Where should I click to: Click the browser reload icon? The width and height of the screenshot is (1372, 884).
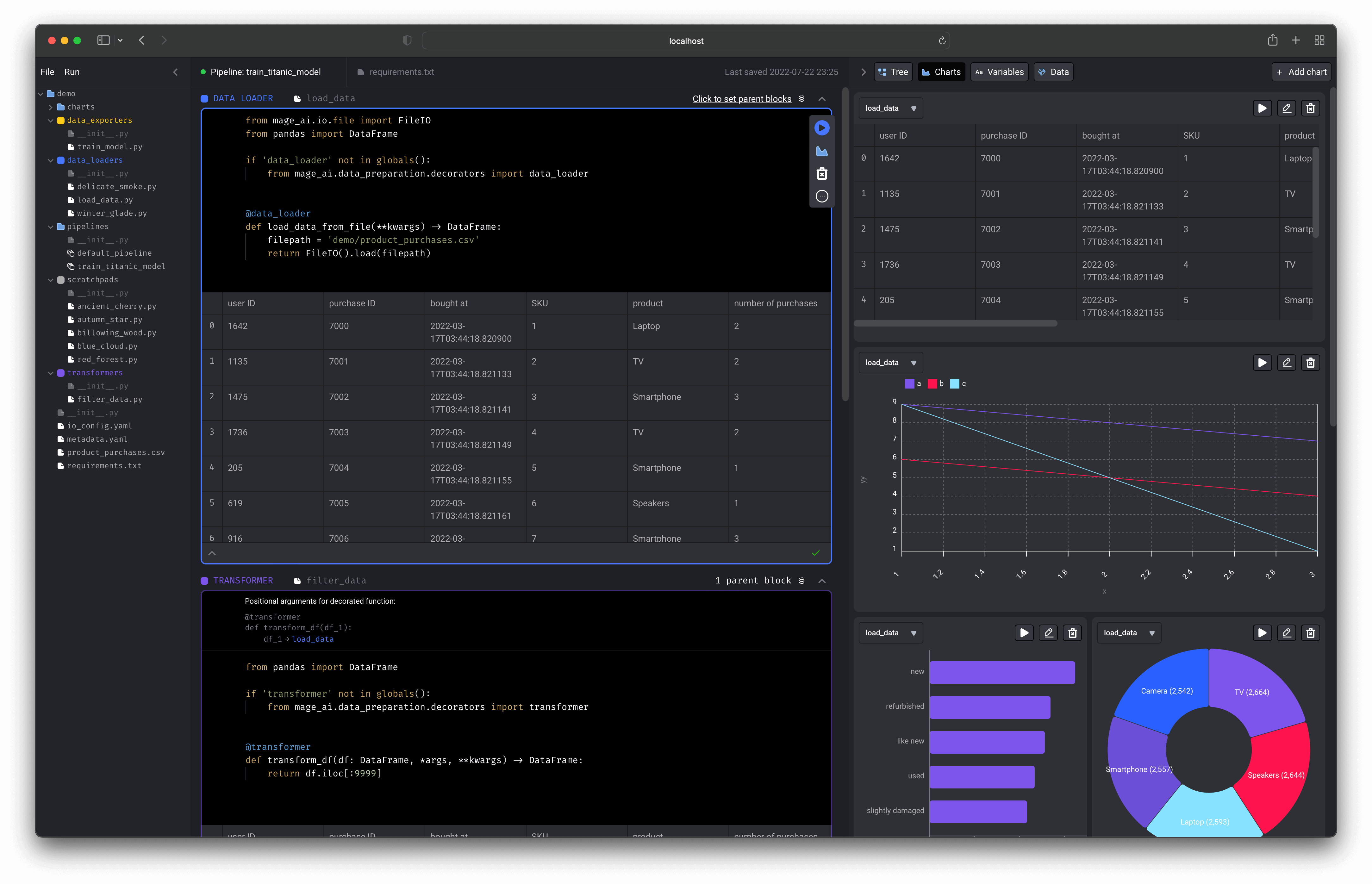click(941, 41)
